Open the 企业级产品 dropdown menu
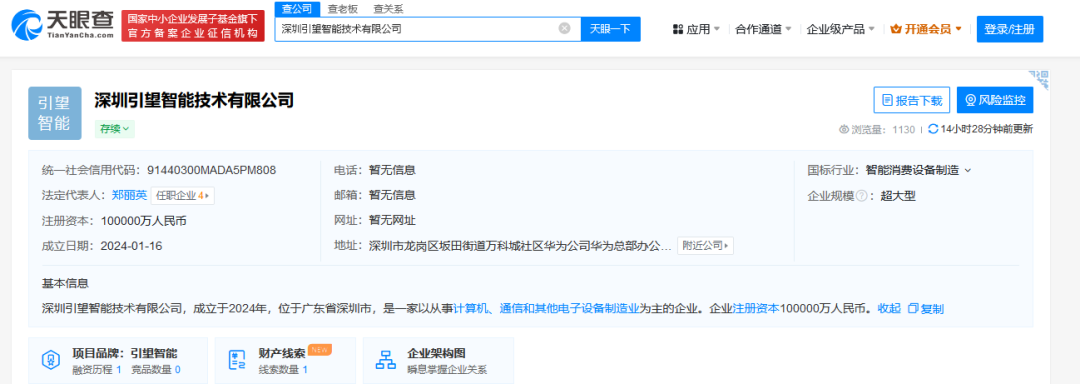Screen dimensions: 1080x384 840,30
